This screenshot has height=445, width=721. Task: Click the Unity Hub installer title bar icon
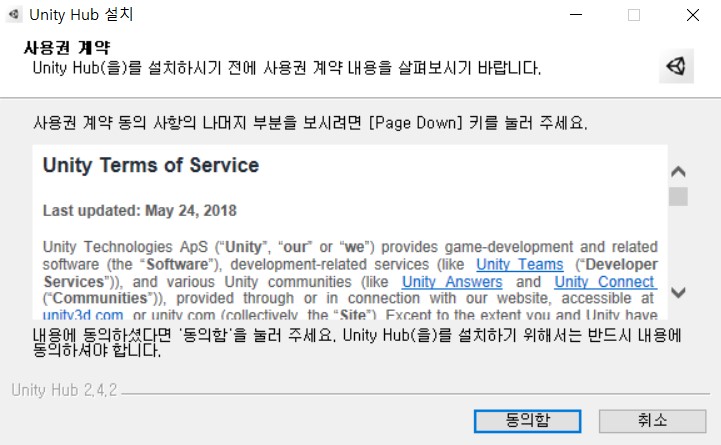click(13, 15)
